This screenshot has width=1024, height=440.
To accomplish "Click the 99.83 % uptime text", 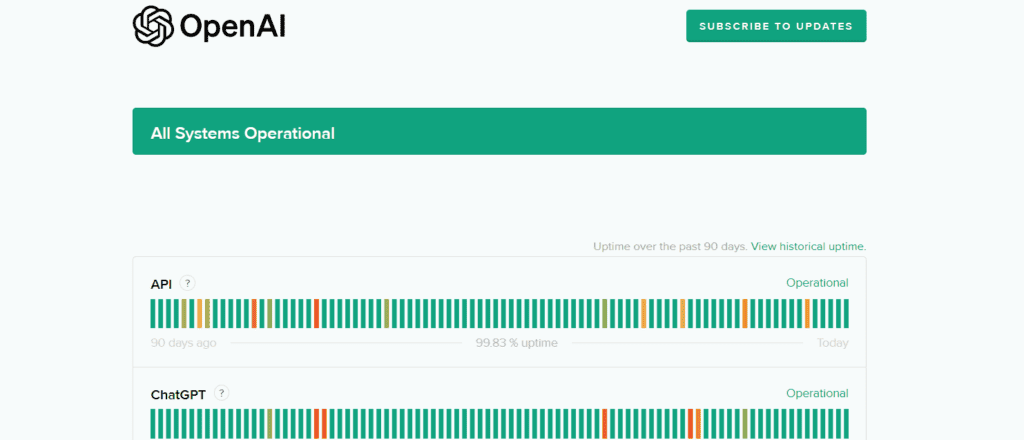I will pos(517,343).
